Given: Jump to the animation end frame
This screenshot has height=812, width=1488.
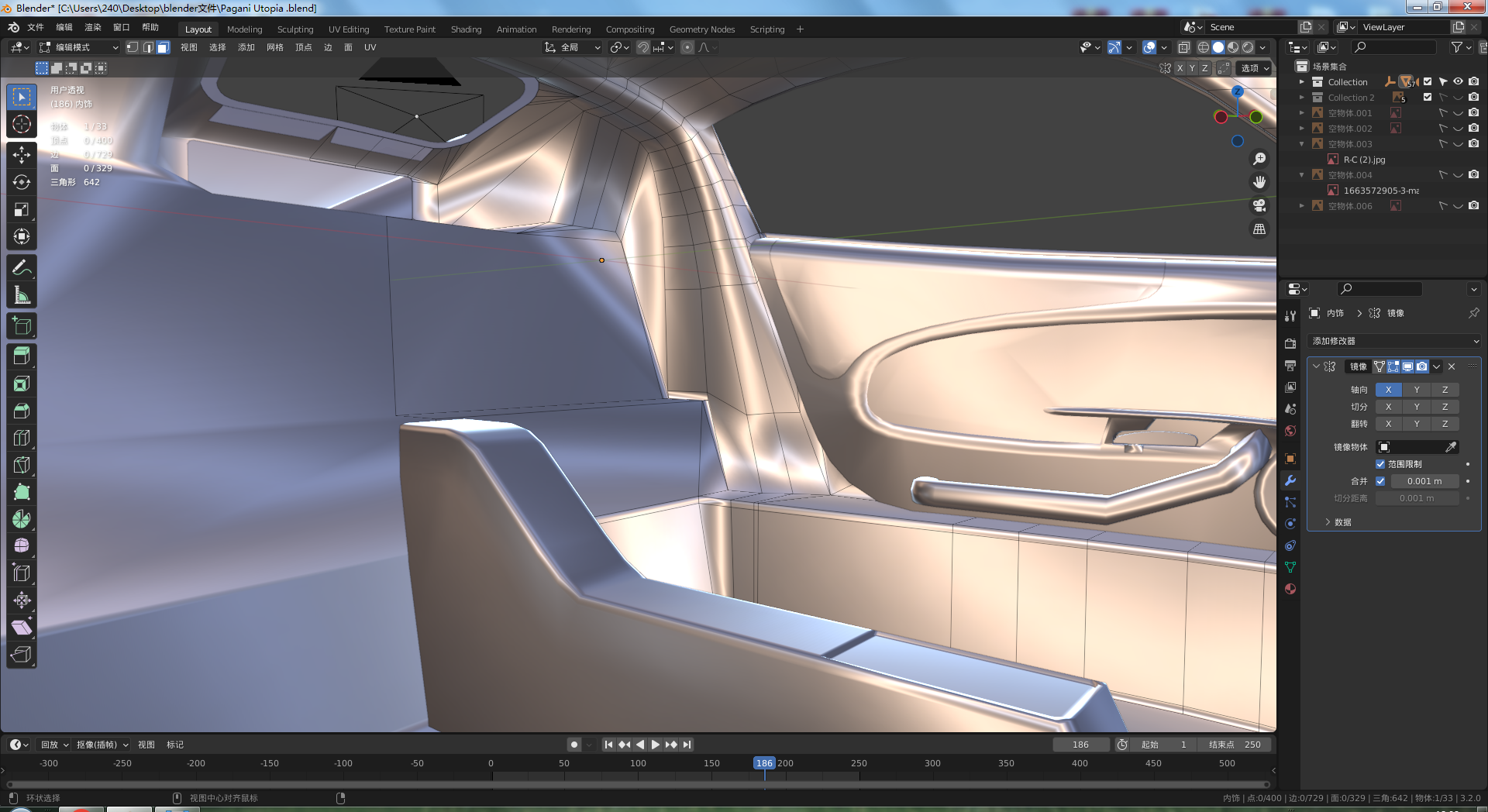Looking at the screenshot, I should click(687, 745).
